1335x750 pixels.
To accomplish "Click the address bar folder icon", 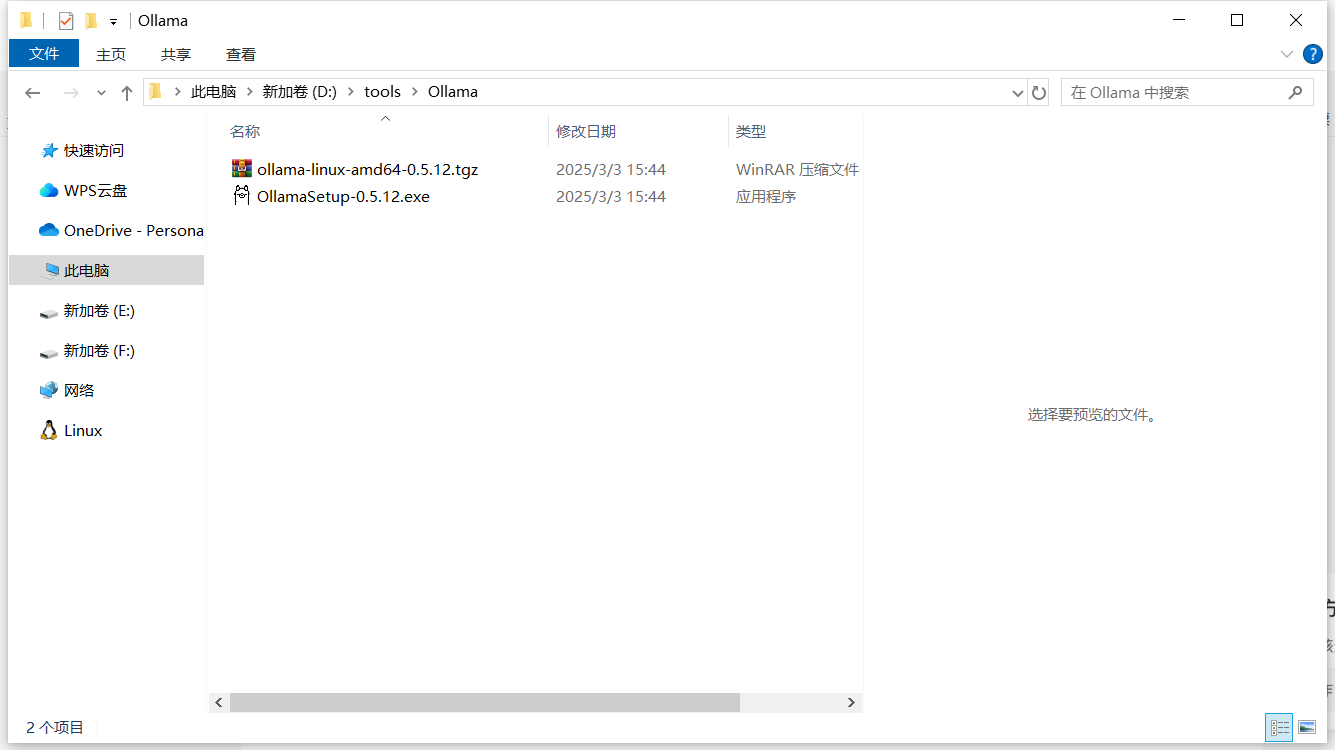I will coord(155,91).
